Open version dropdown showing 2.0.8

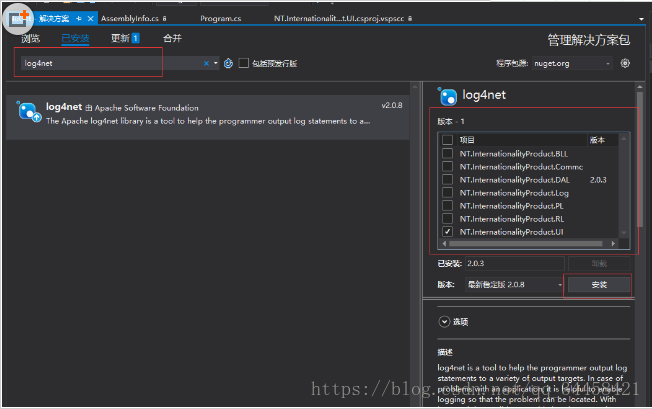click(514, 285)
